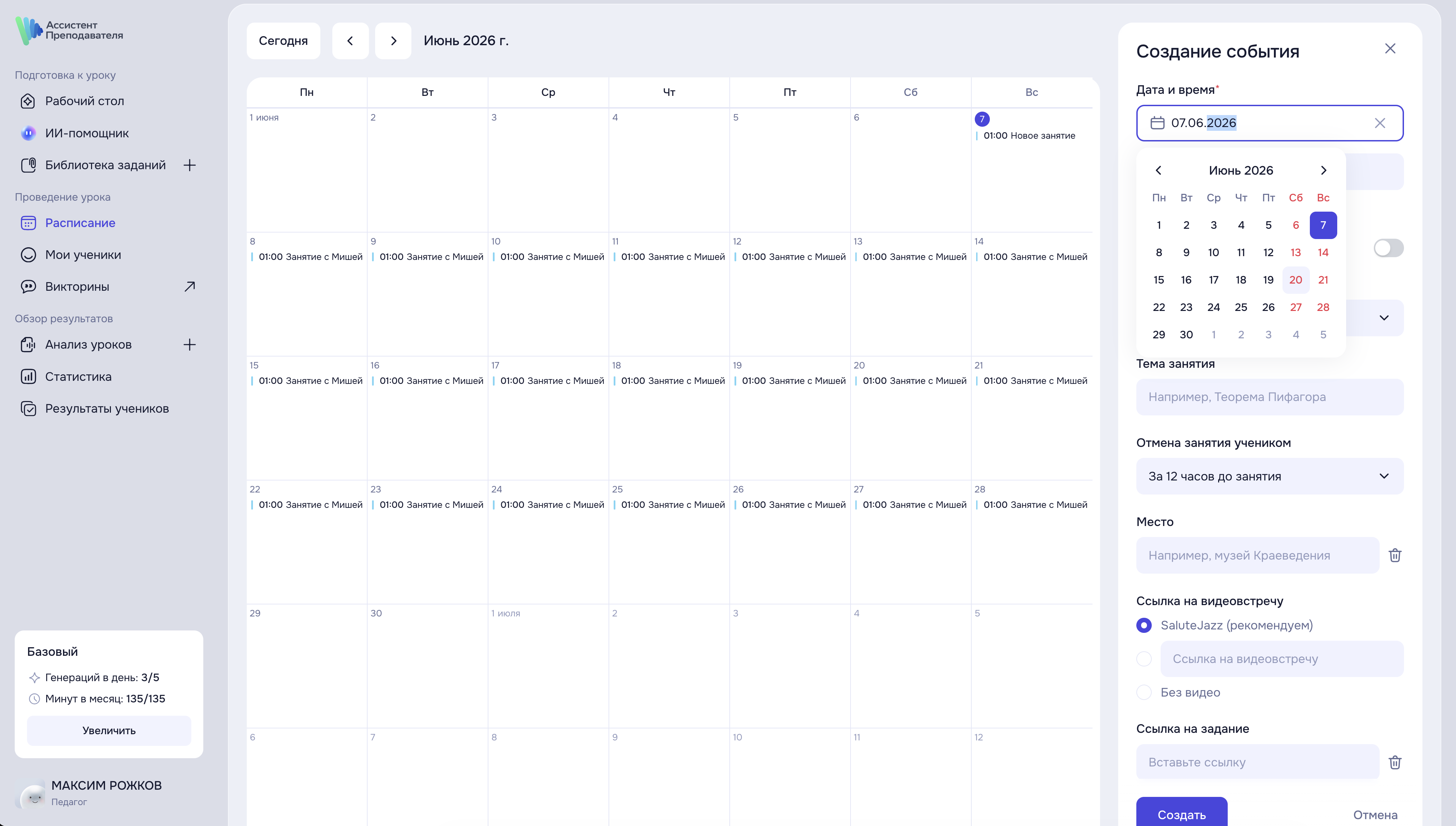
Task: Click the Тема занятия input field
Action: coord(1270,397)
